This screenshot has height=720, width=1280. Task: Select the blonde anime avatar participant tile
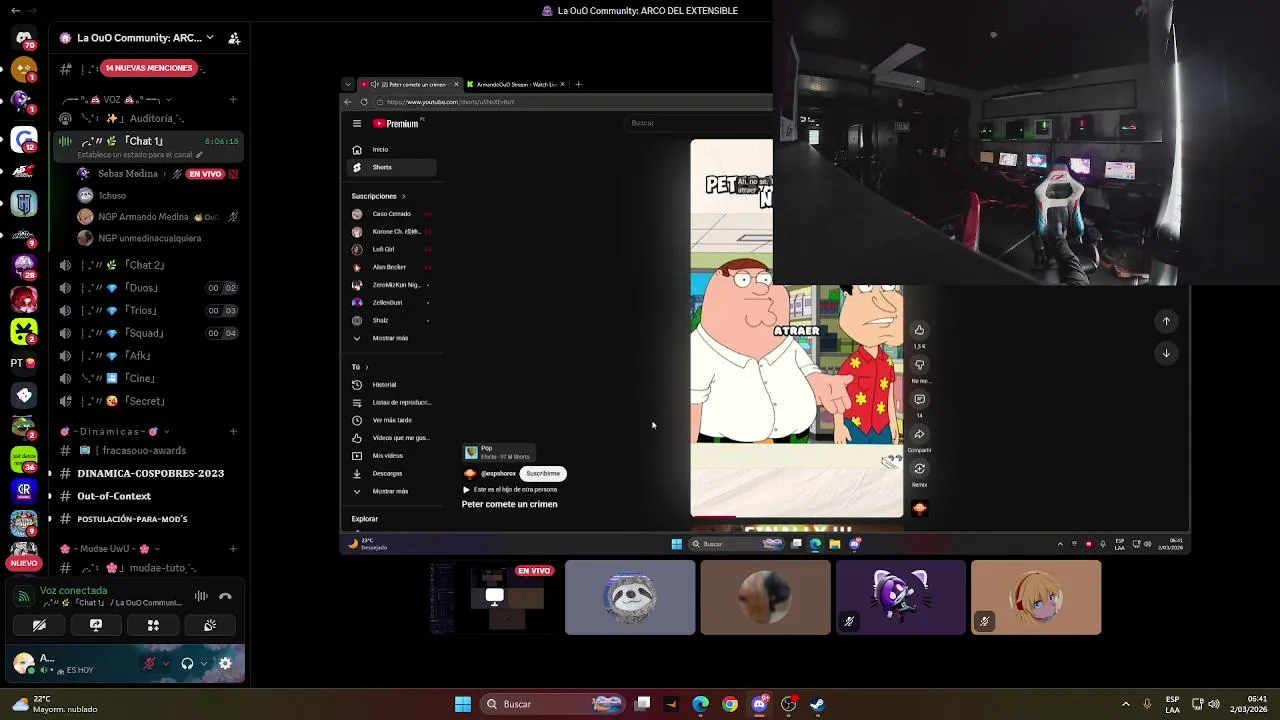[x=1036, y=597]
